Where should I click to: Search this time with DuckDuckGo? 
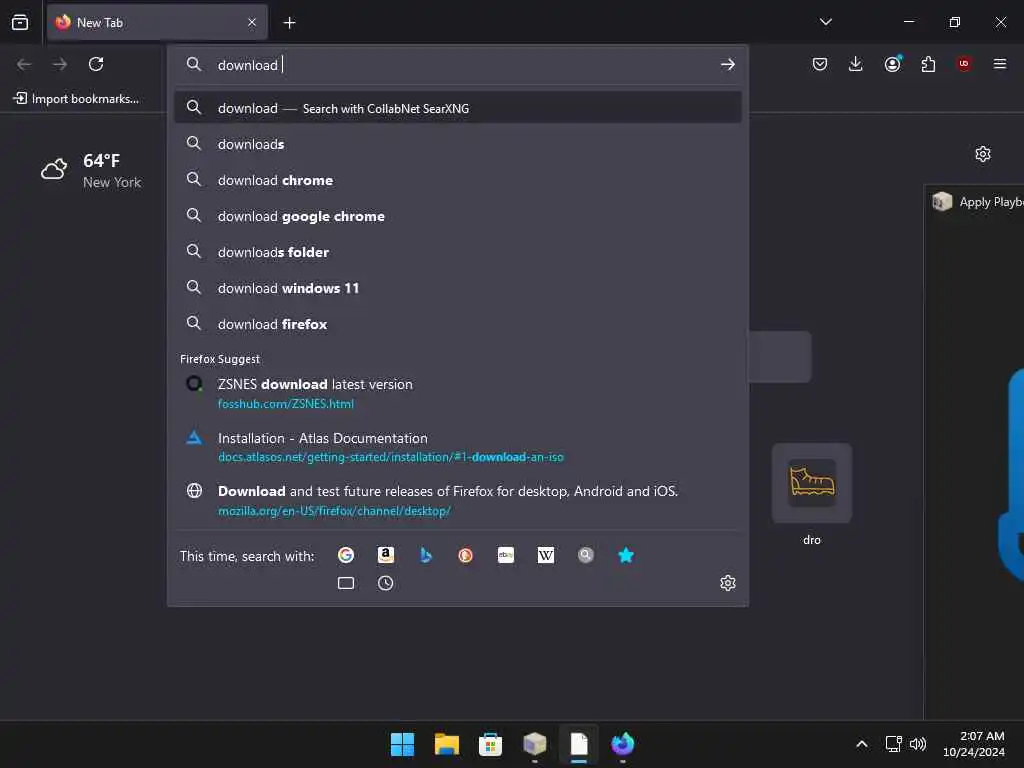click(466, 555)
